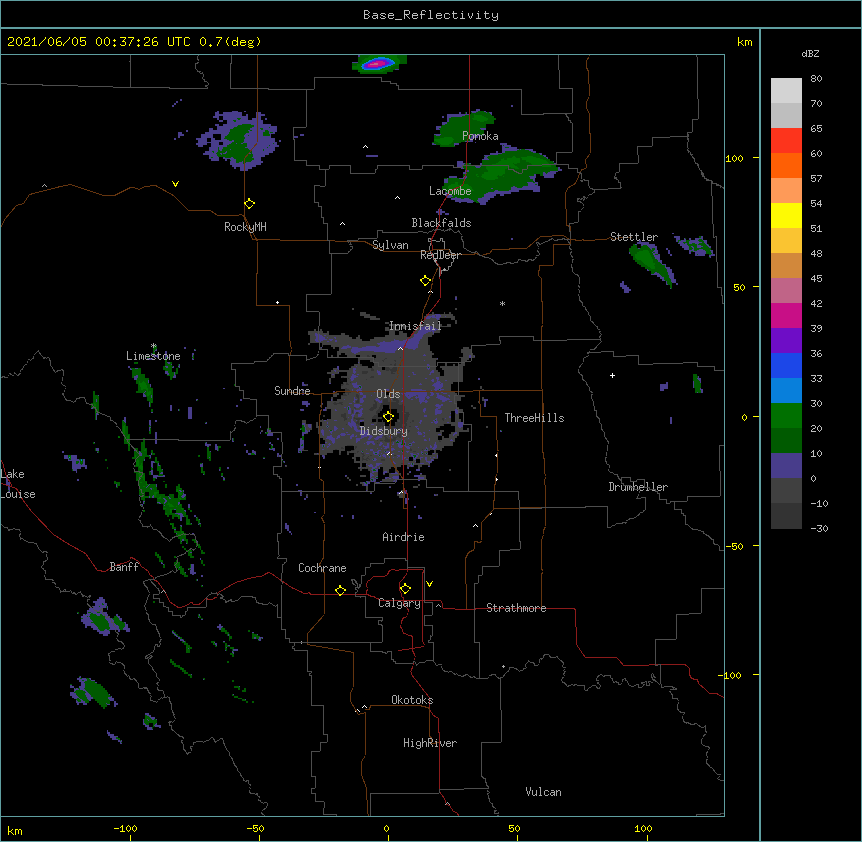The height and width of the screenshot is (842, 862).
Task: Select the Limestone label
Action: click(x=153, y=356)
